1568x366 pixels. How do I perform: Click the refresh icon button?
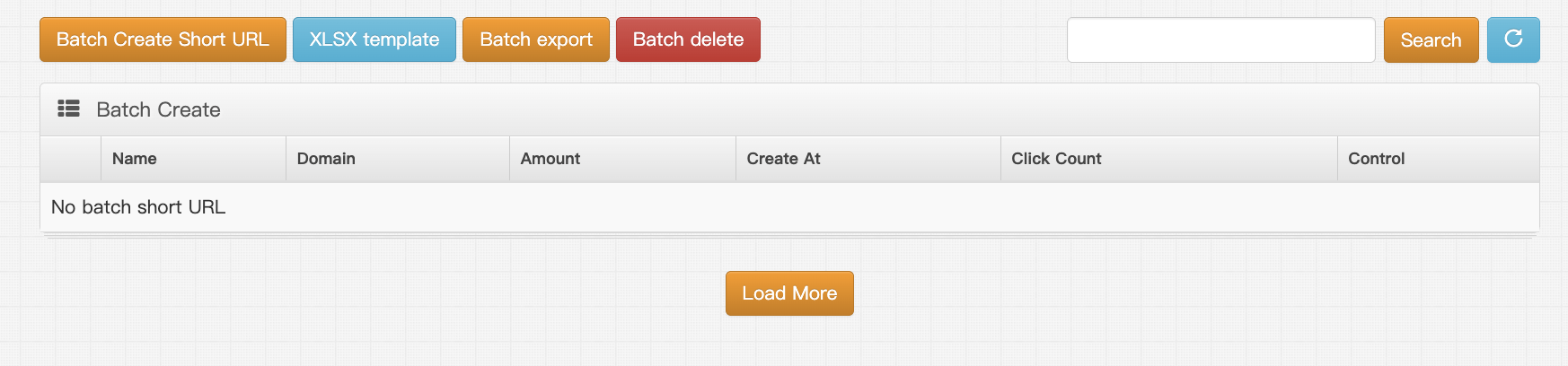click(x=1513, y=39)
